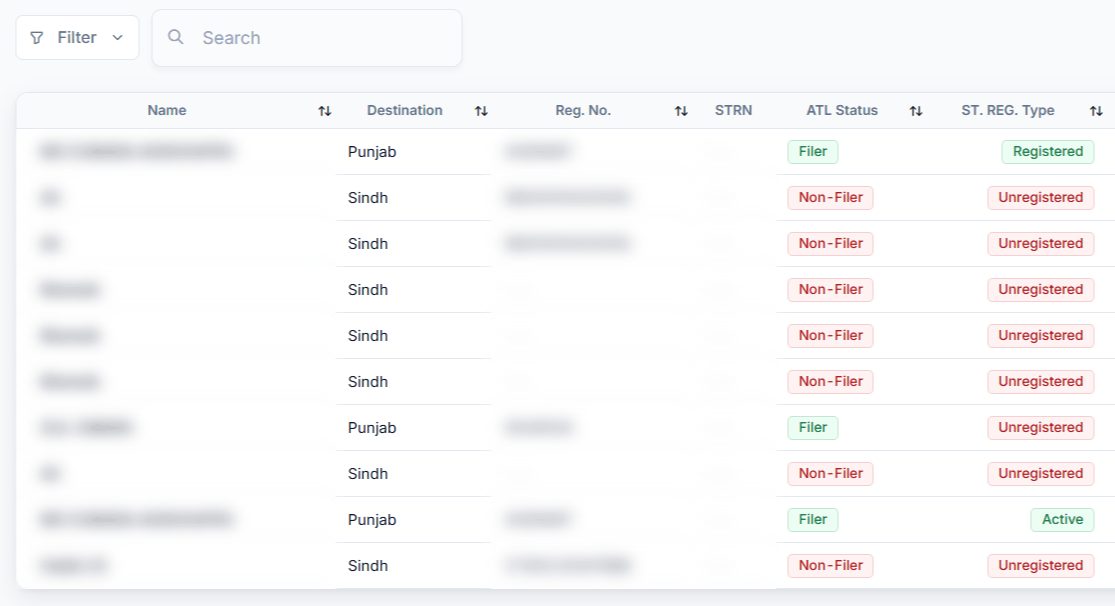1115x606 pixels.
Task: Click Punjab cell in the Unregistered Filer row
Action: tap(372, 428)
